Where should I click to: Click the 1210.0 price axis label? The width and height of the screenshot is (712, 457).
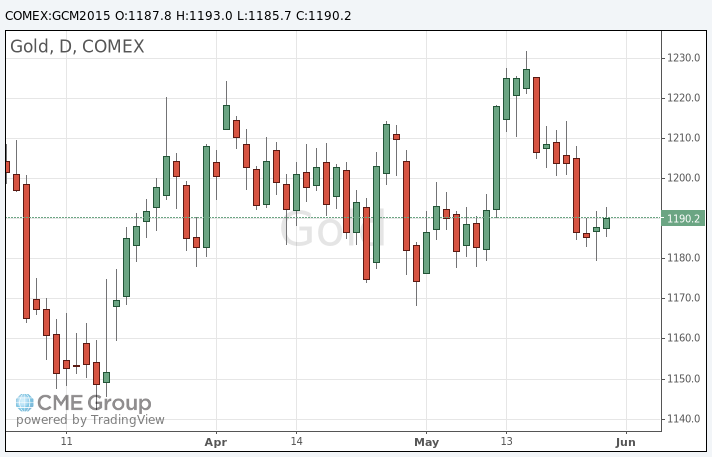(x=683, y=138)
